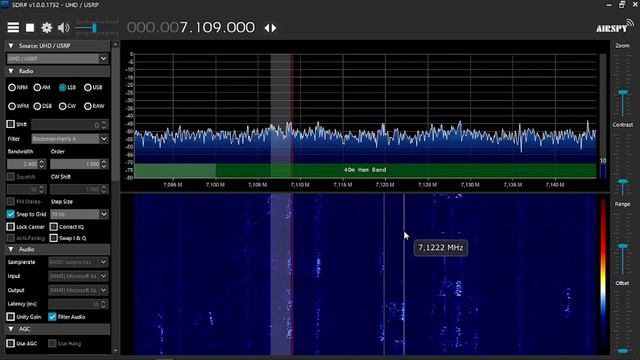640x360 pixels.
Task: Click the 7,120 M spectrum axis label
Action: click(x=385, y=185)
